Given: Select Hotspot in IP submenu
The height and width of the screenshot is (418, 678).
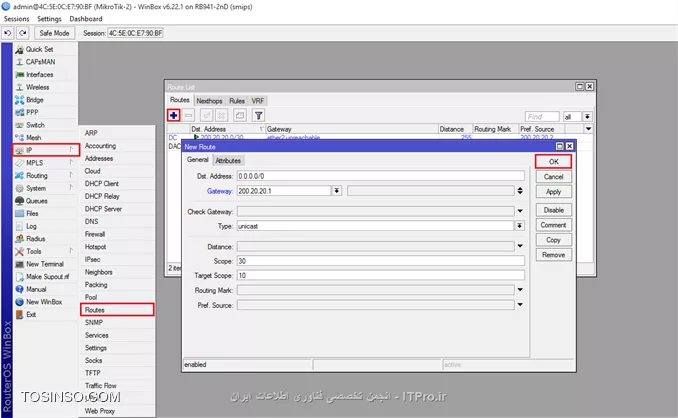Looking at the screenshot, I should [117, 247].
